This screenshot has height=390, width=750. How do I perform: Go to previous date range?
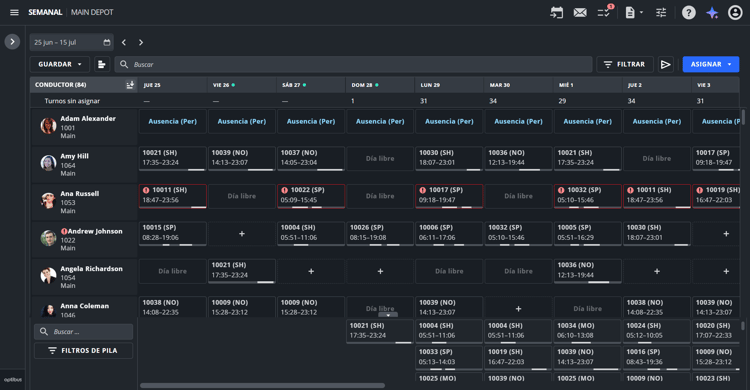pyautogui.click(x=124, y=43)
